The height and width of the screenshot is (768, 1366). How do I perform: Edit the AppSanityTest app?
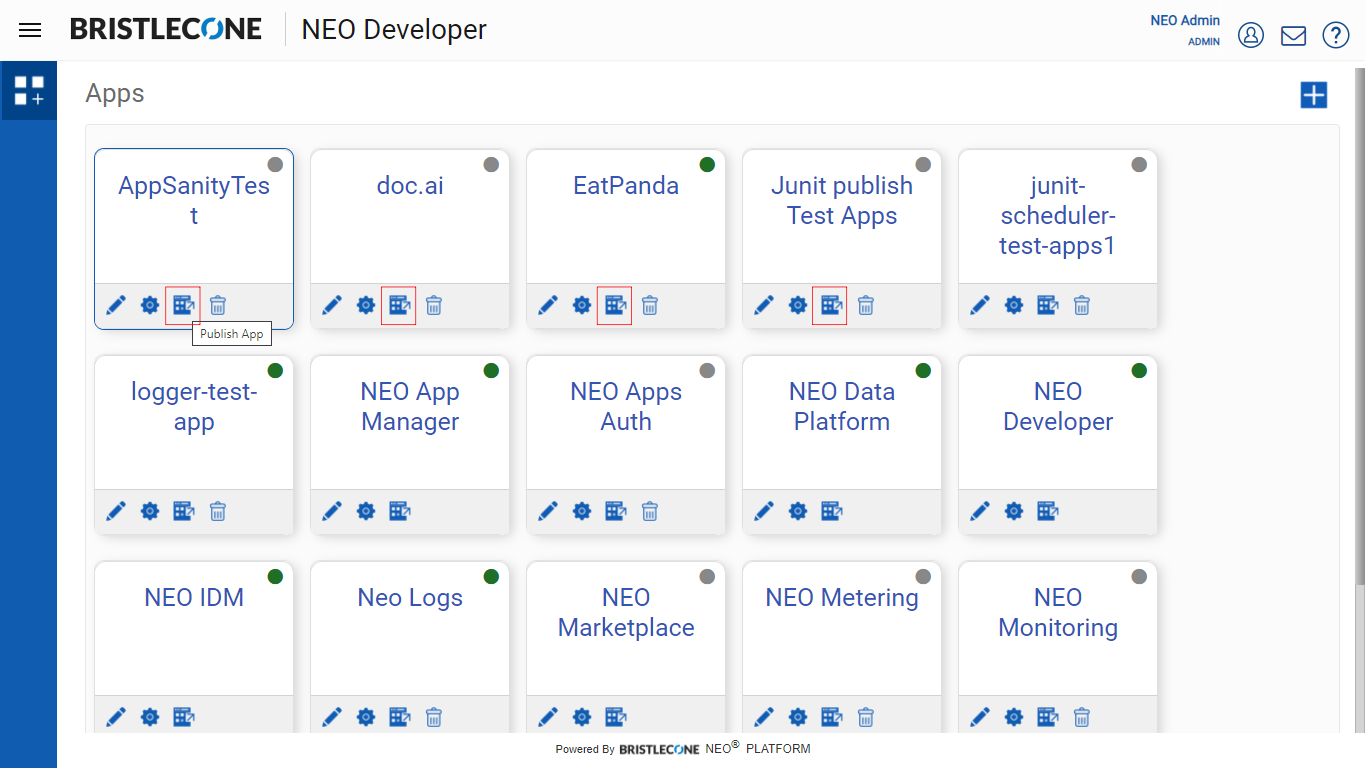116,305
